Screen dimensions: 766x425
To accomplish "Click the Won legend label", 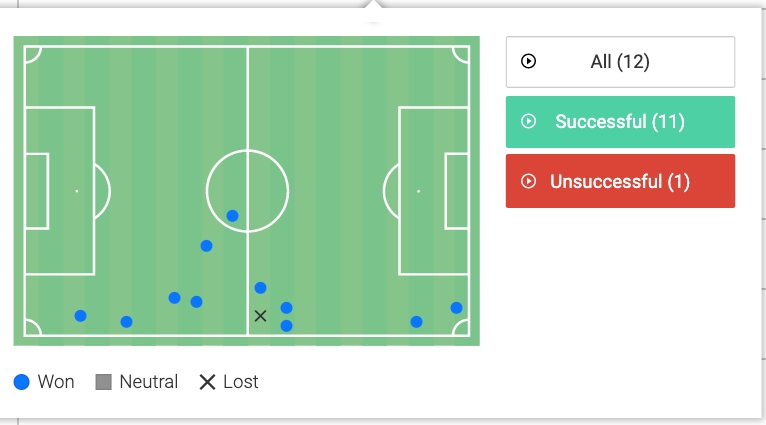I will (56, 382).
